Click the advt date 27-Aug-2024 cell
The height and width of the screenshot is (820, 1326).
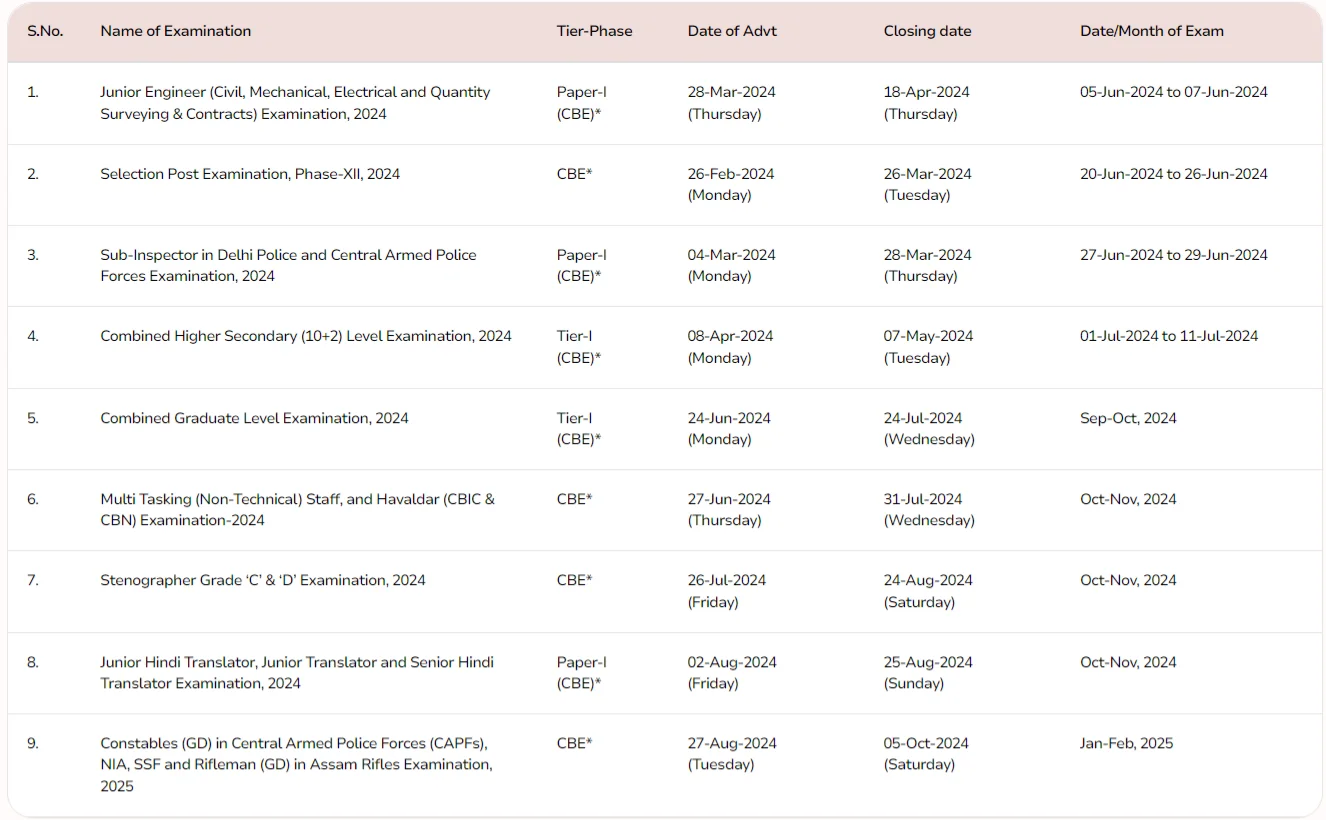[731, 753]
